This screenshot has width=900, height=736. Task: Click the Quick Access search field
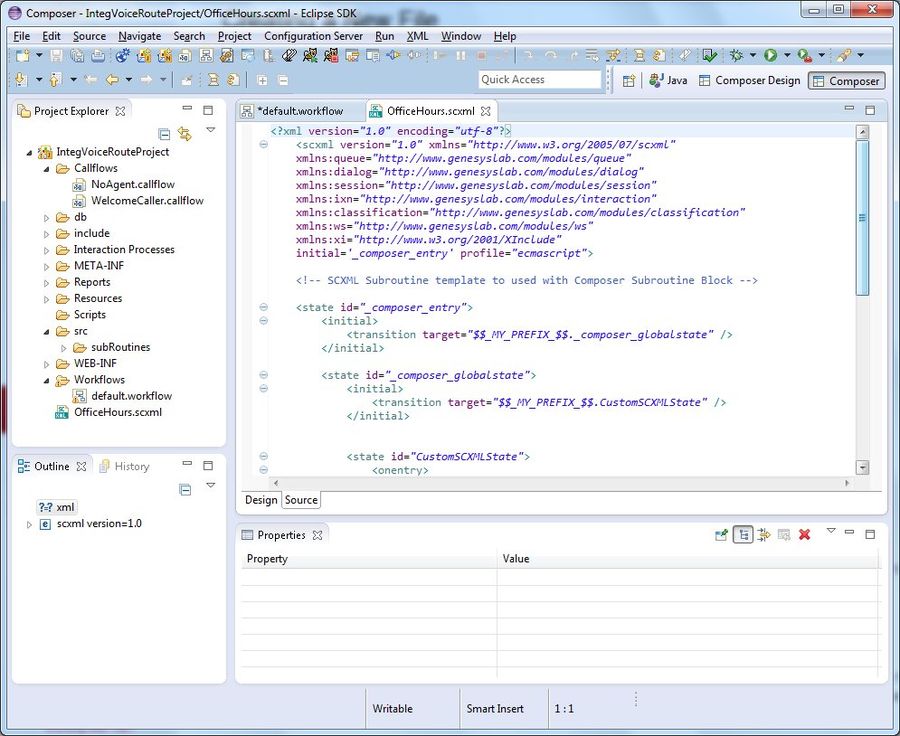[x=540, y=80]
